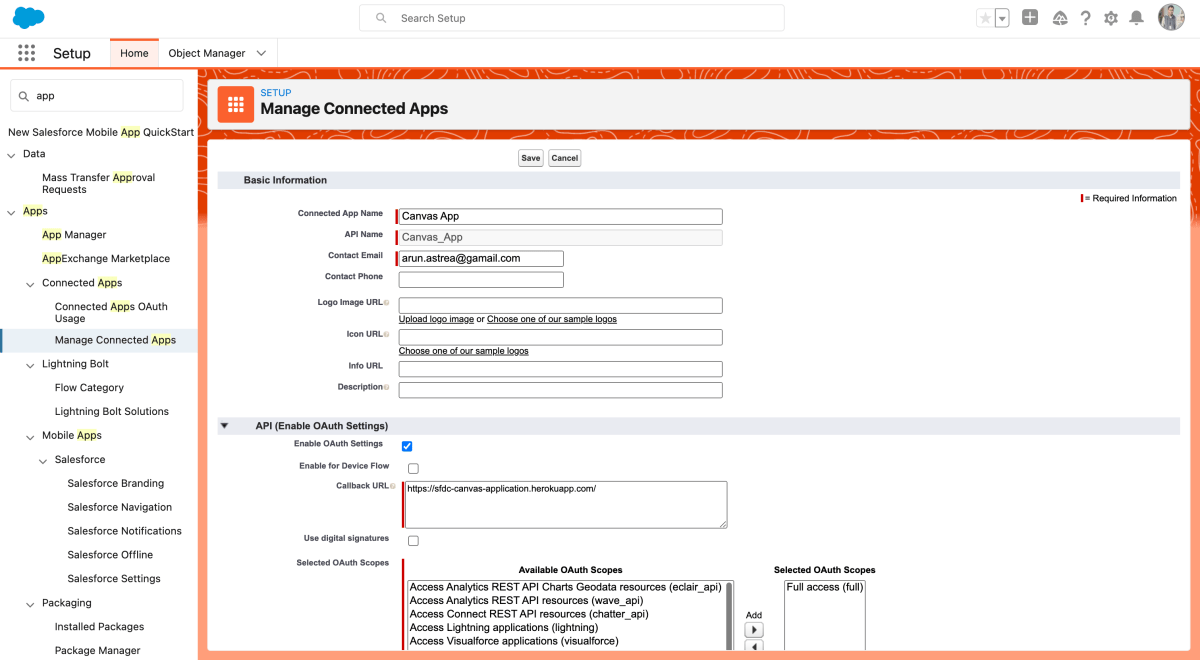The width and height of the screenshot is (1200, 660).
Task: Click the Callback URL text area
Action: [x=566, y=504]
